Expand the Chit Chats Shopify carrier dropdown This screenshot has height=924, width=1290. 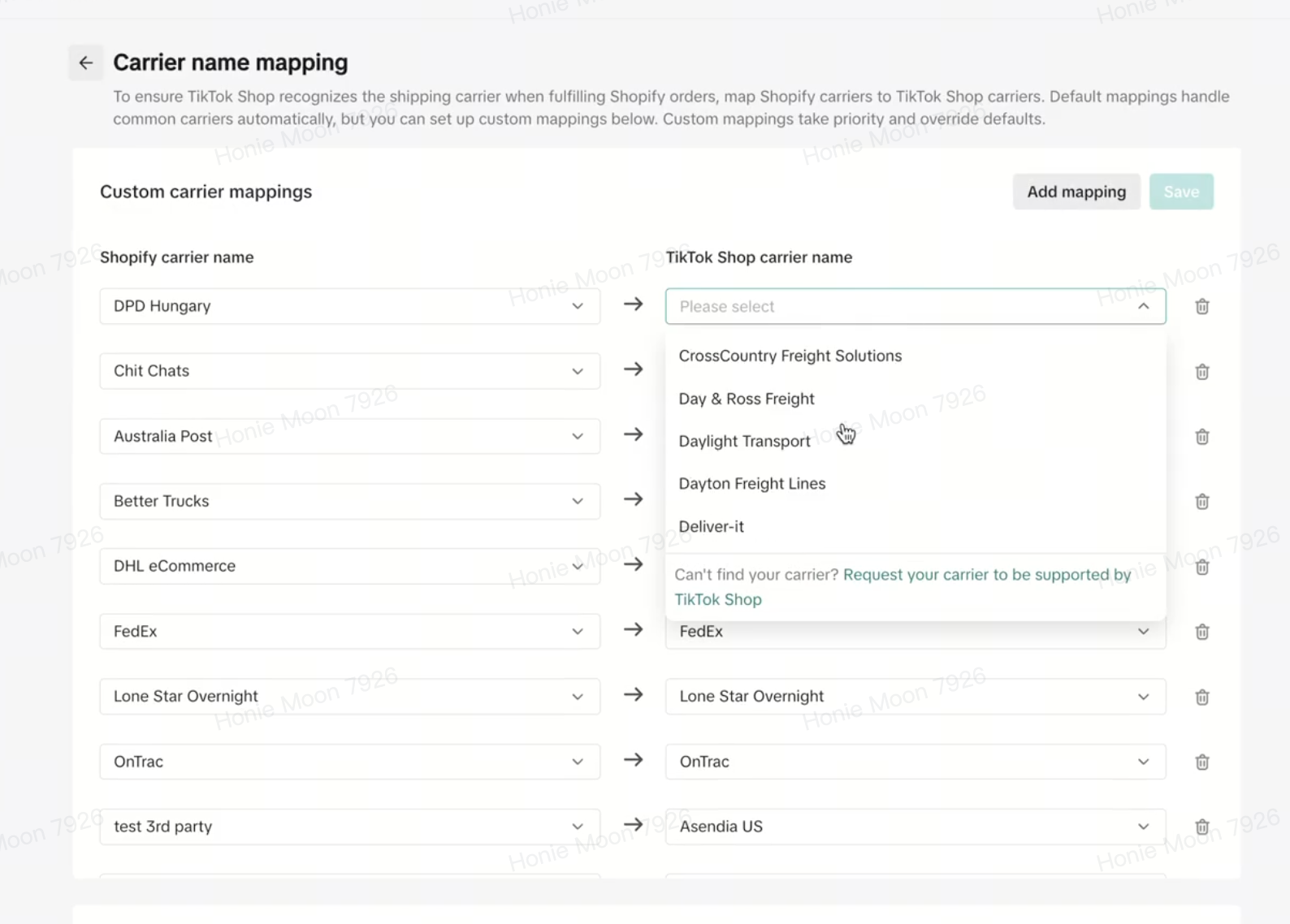pyautogui.click(x=349, y=371)
